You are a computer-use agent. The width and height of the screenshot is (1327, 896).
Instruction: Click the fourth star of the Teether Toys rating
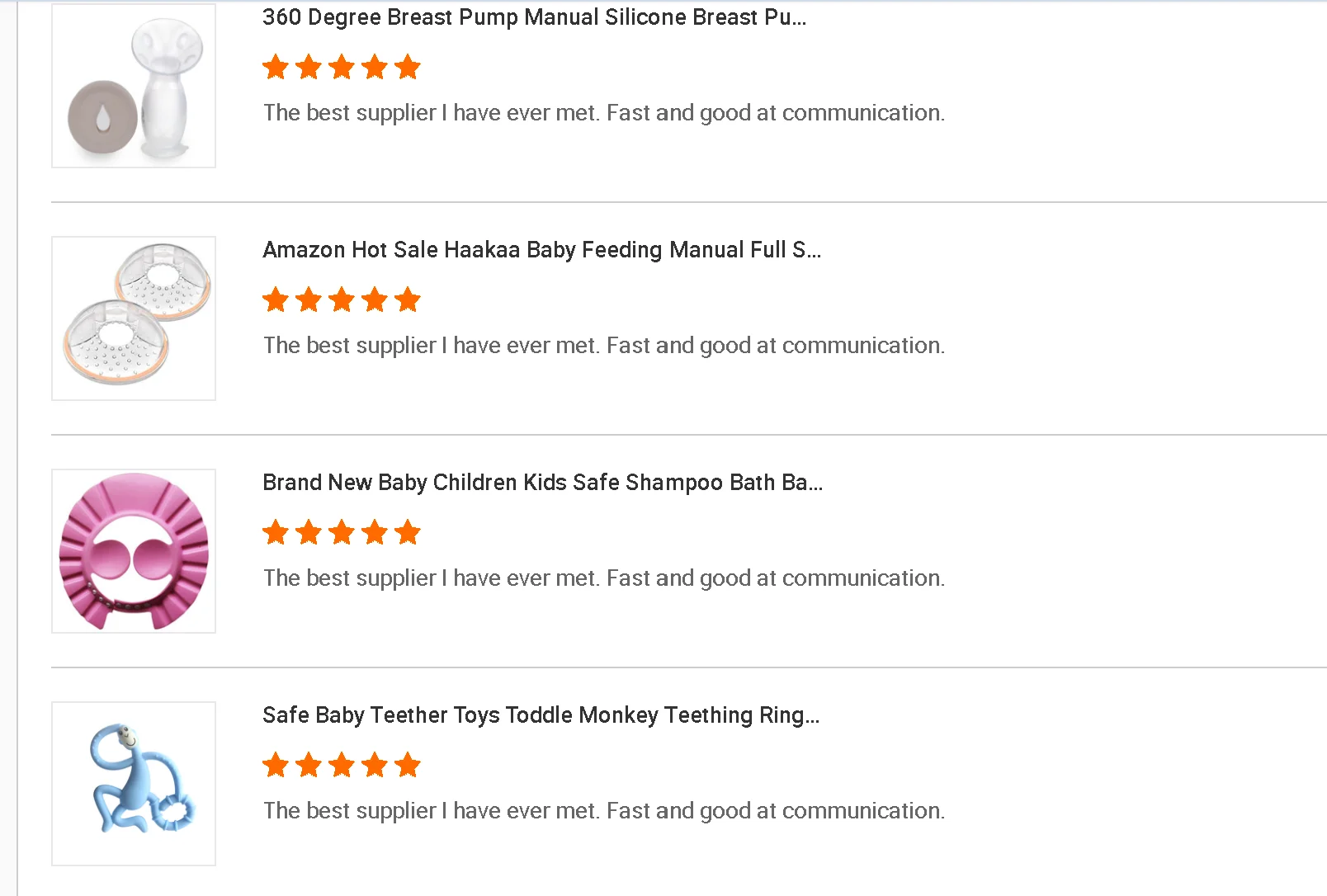pos(375,765)
